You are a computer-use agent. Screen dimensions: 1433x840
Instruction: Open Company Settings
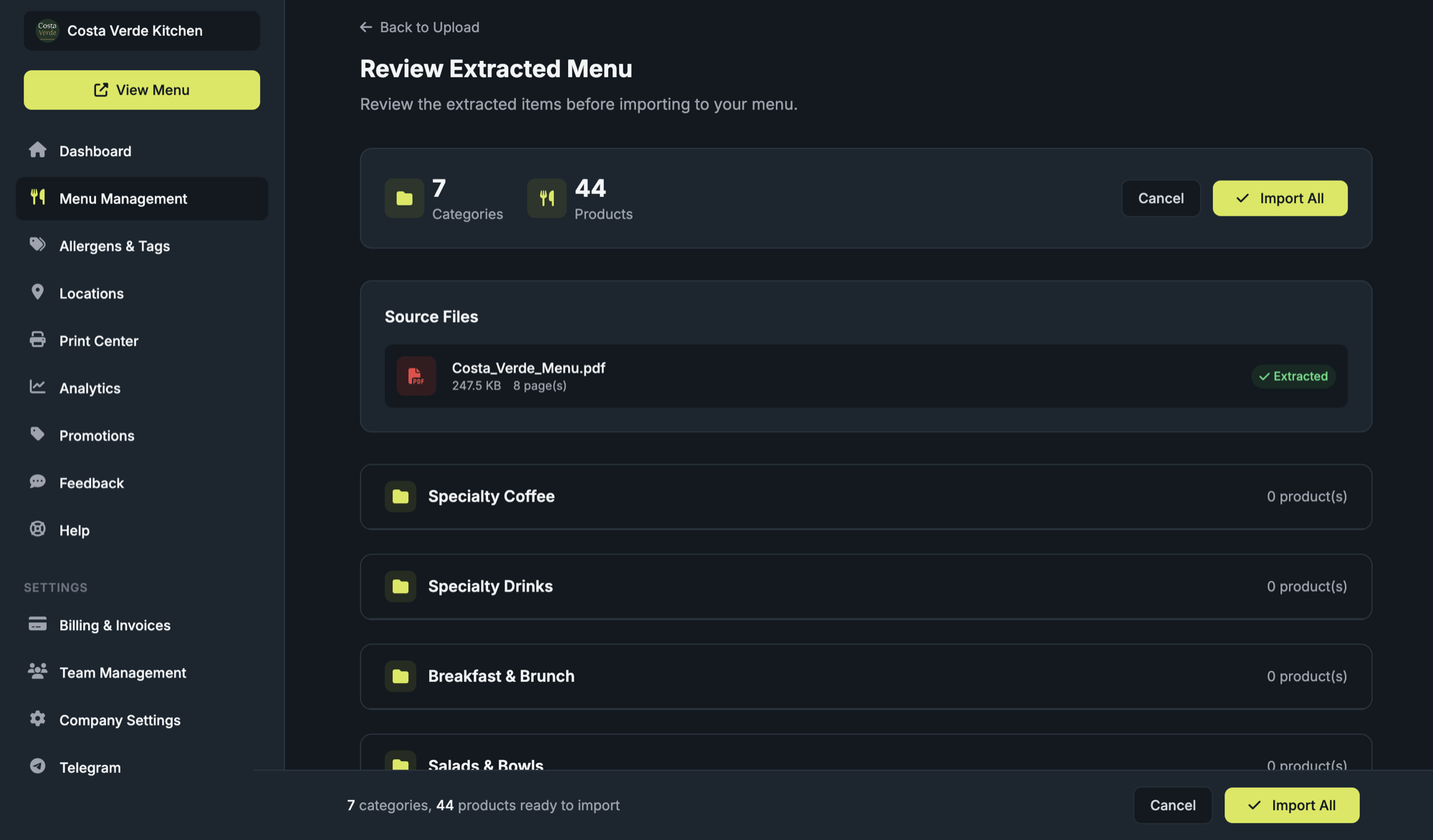[142, 720]
